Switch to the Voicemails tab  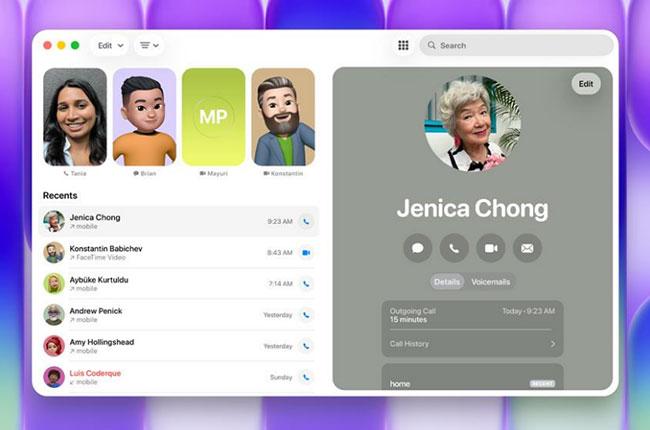click(x=491, y=282)
